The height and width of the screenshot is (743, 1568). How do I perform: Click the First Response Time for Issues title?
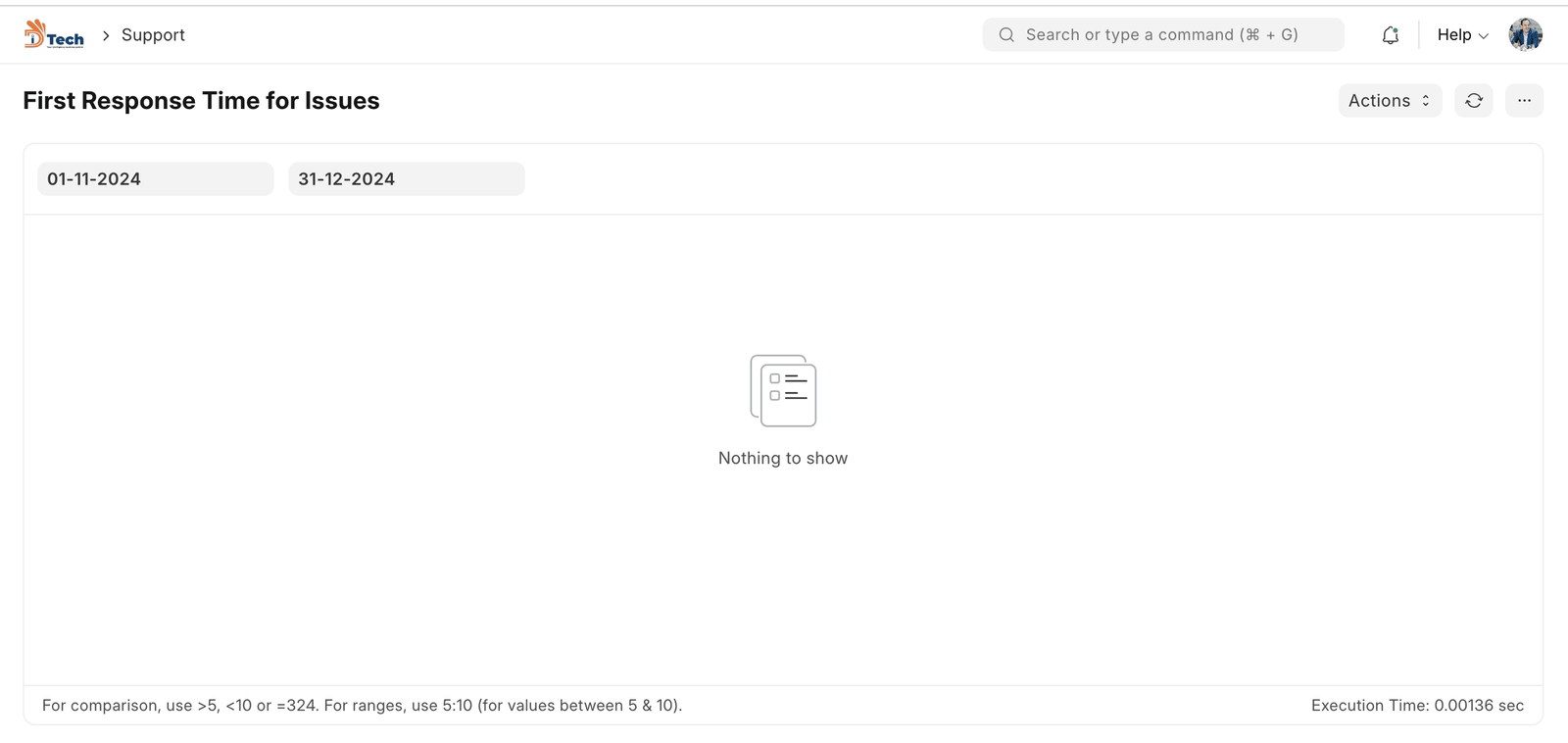tap(201, 101)
